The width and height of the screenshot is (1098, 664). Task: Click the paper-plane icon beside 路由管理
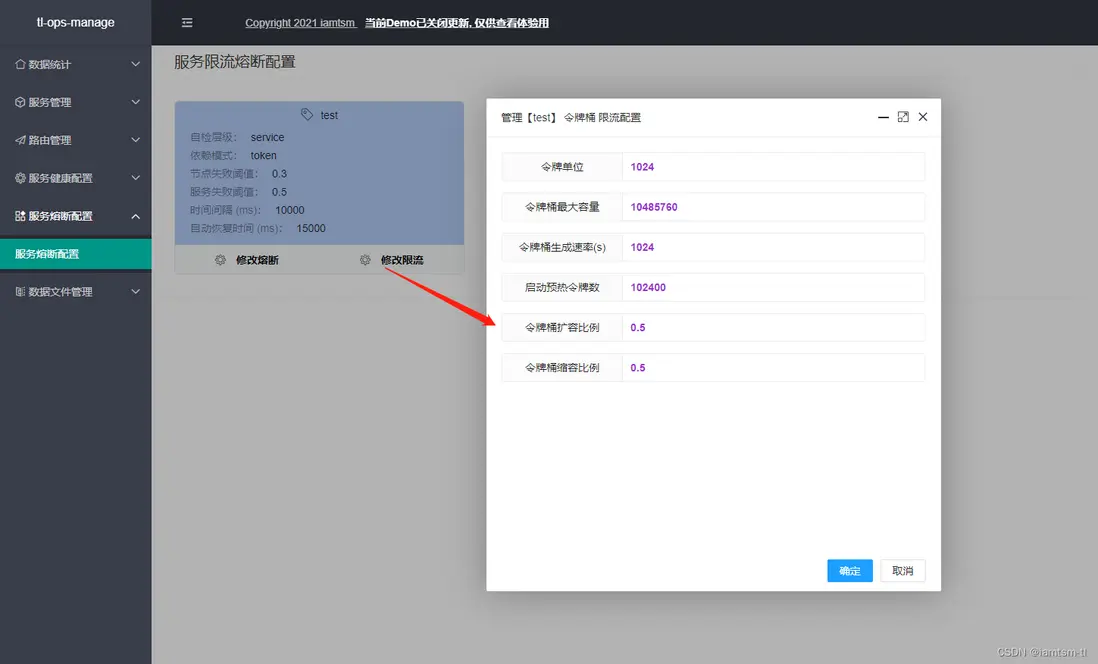pos(20,140)
